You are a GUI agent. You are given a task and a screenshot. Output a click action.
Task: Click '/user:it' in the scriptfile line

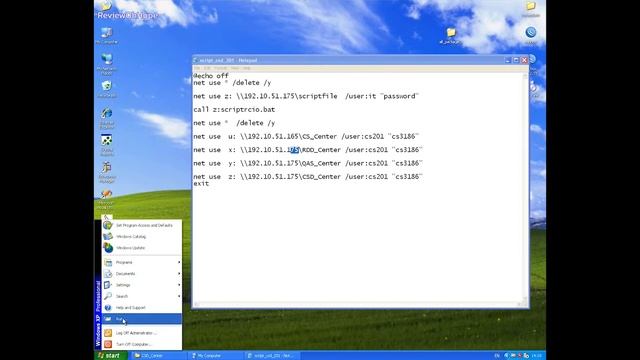(x=360, y=96)
